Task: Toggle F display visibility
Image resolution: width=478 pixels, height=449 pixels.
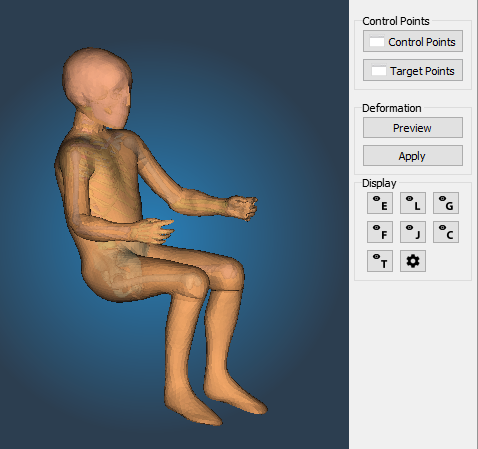Action: 380,232
